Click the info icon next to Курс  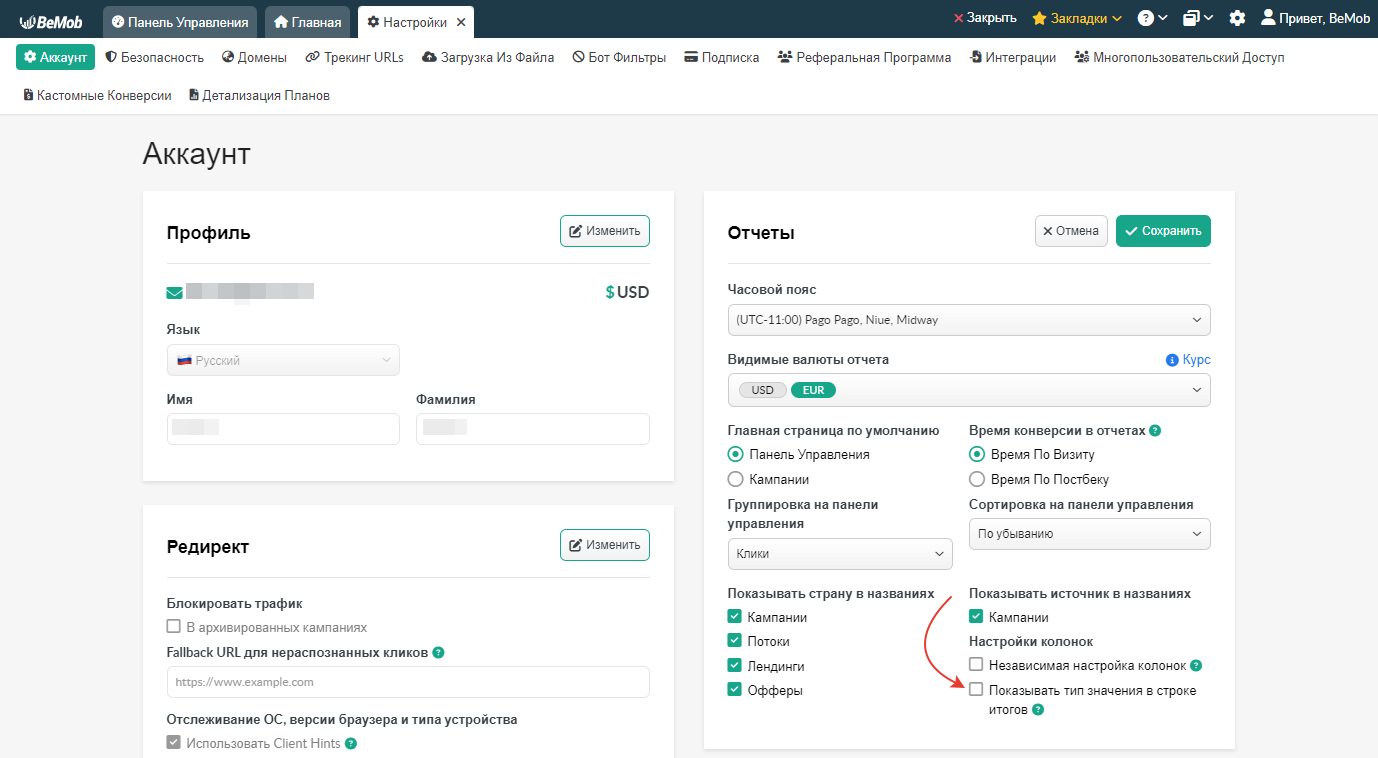point(1172,360)
